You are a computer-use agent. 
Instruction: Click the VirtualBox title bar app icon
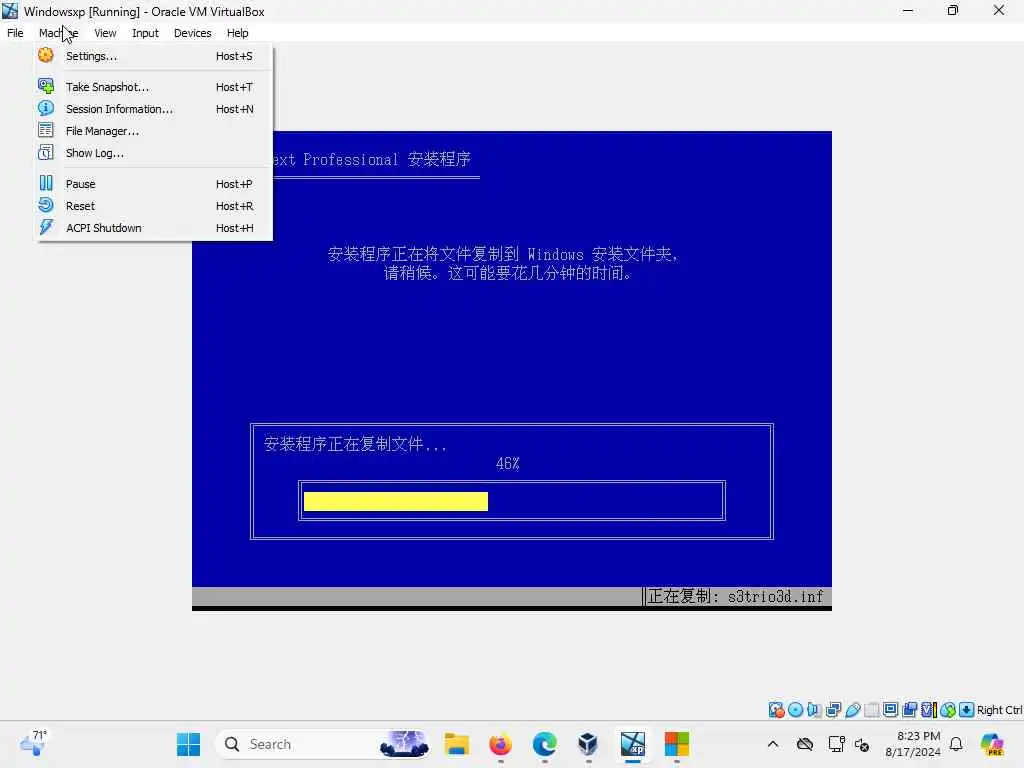[10, 11]
